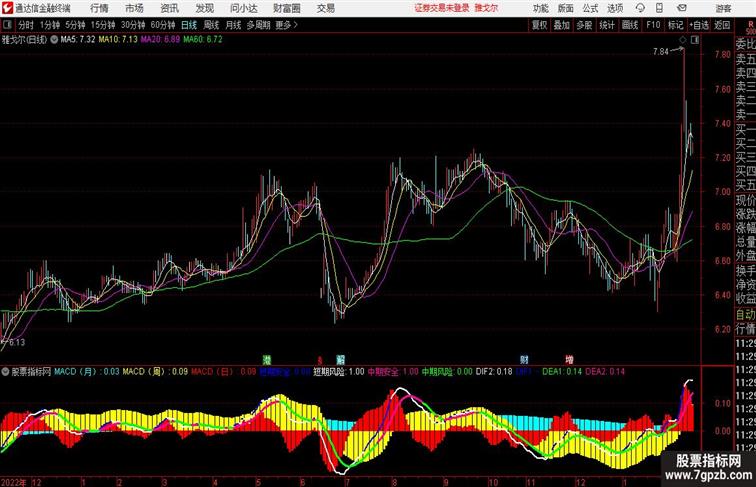Image resolution: width=756 pixels, height=487 pixels.
Task: Open the 公式 menu
Action: pyautogui.click(x=590, y=8)
